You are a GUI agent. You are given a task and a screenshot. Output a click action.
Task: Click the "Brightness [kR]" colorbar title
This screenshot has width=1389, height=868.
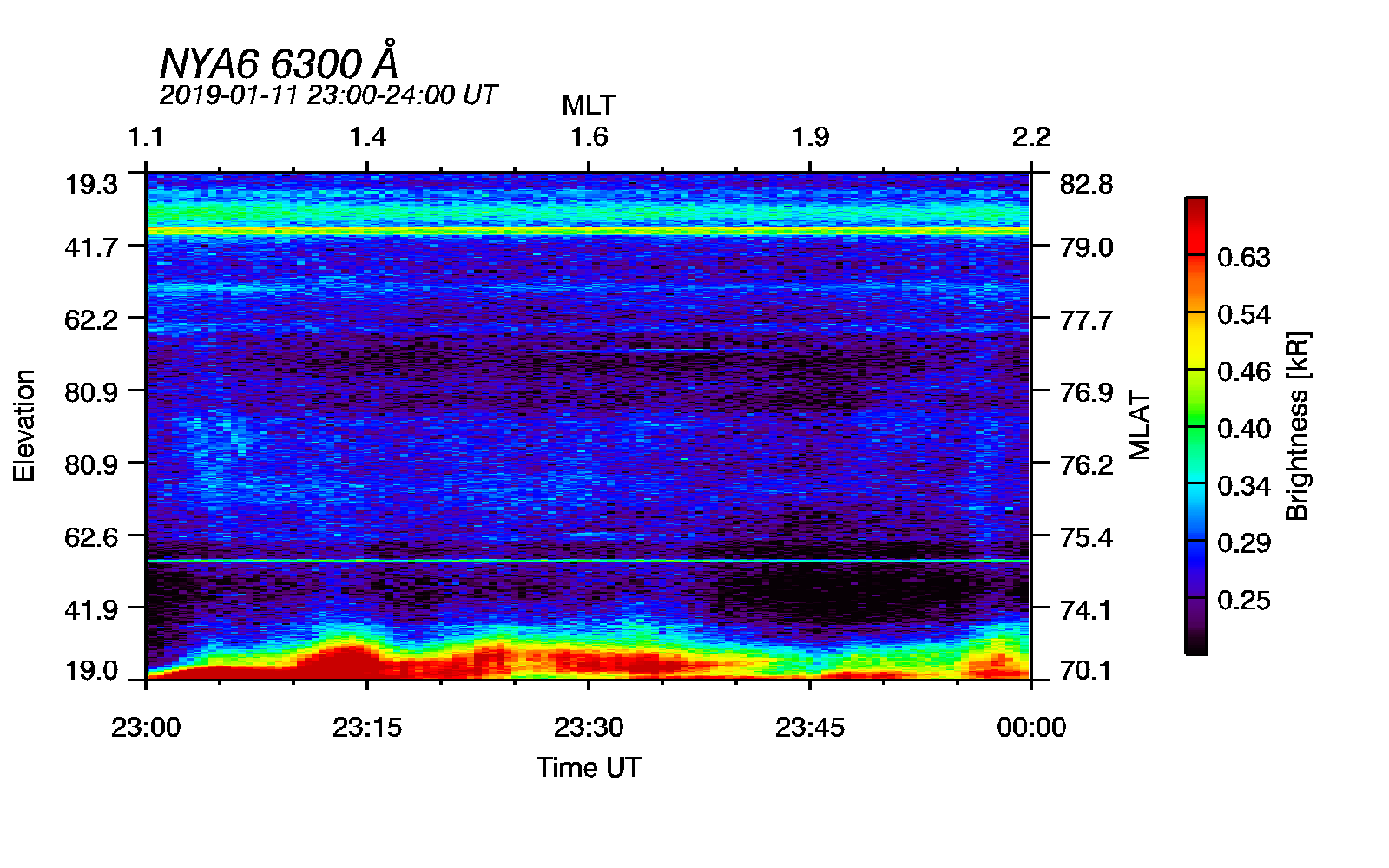click(1298, 425)
